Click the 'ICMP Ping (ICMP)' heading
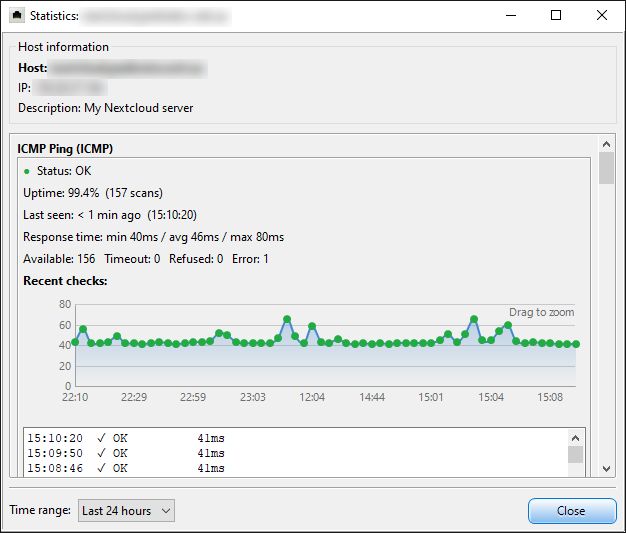Screen dimensions: 626x533 point(65,149)
